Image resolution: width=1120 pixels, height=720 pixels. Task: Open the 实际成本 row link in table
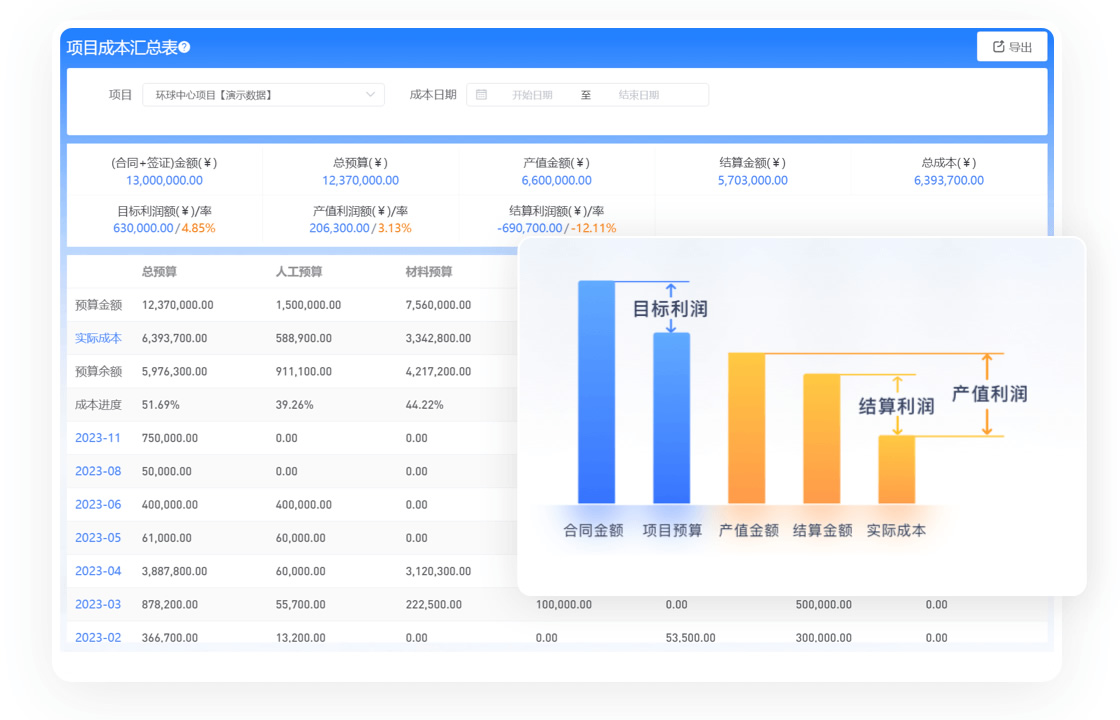click(98, 338)
